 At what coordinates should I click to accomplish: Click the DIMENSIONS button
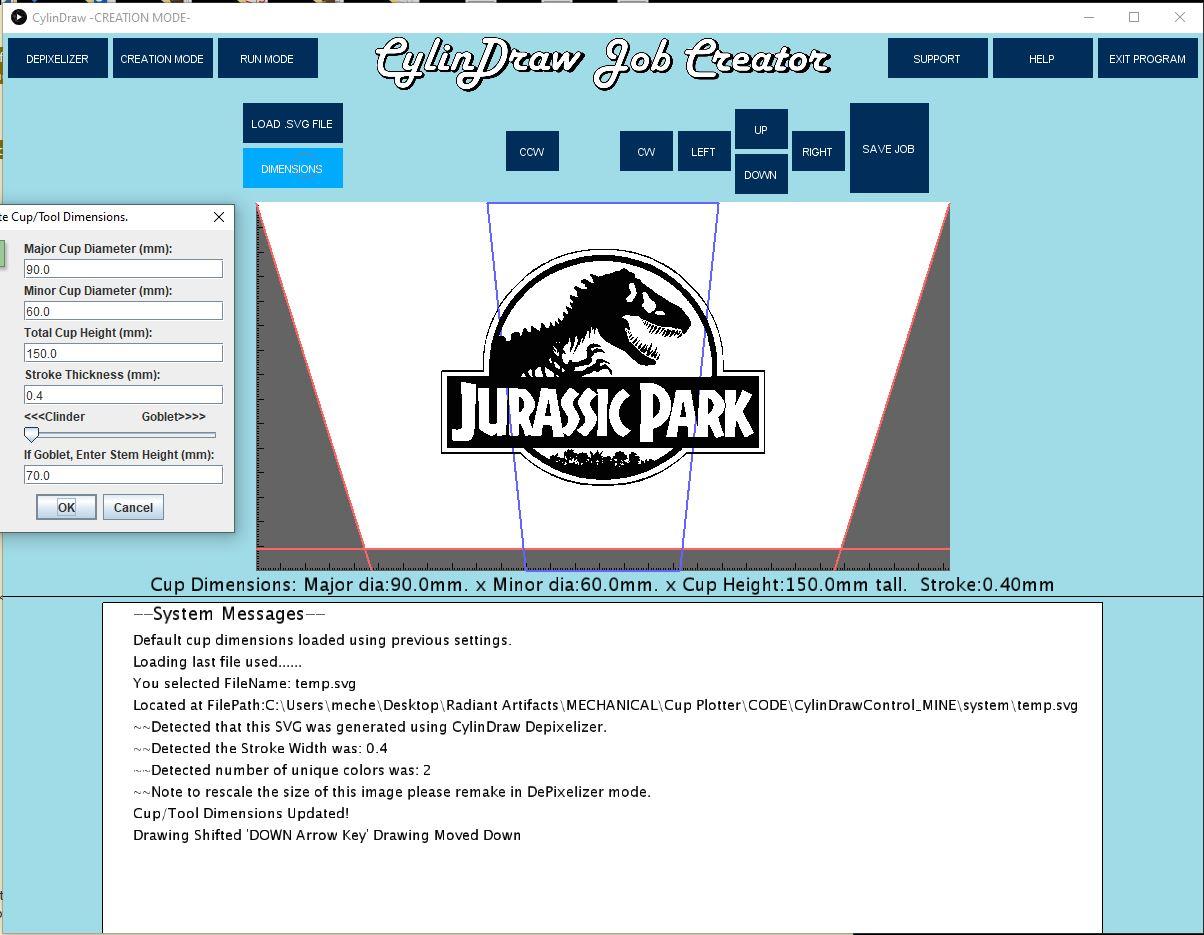click(x=292, y=169)
